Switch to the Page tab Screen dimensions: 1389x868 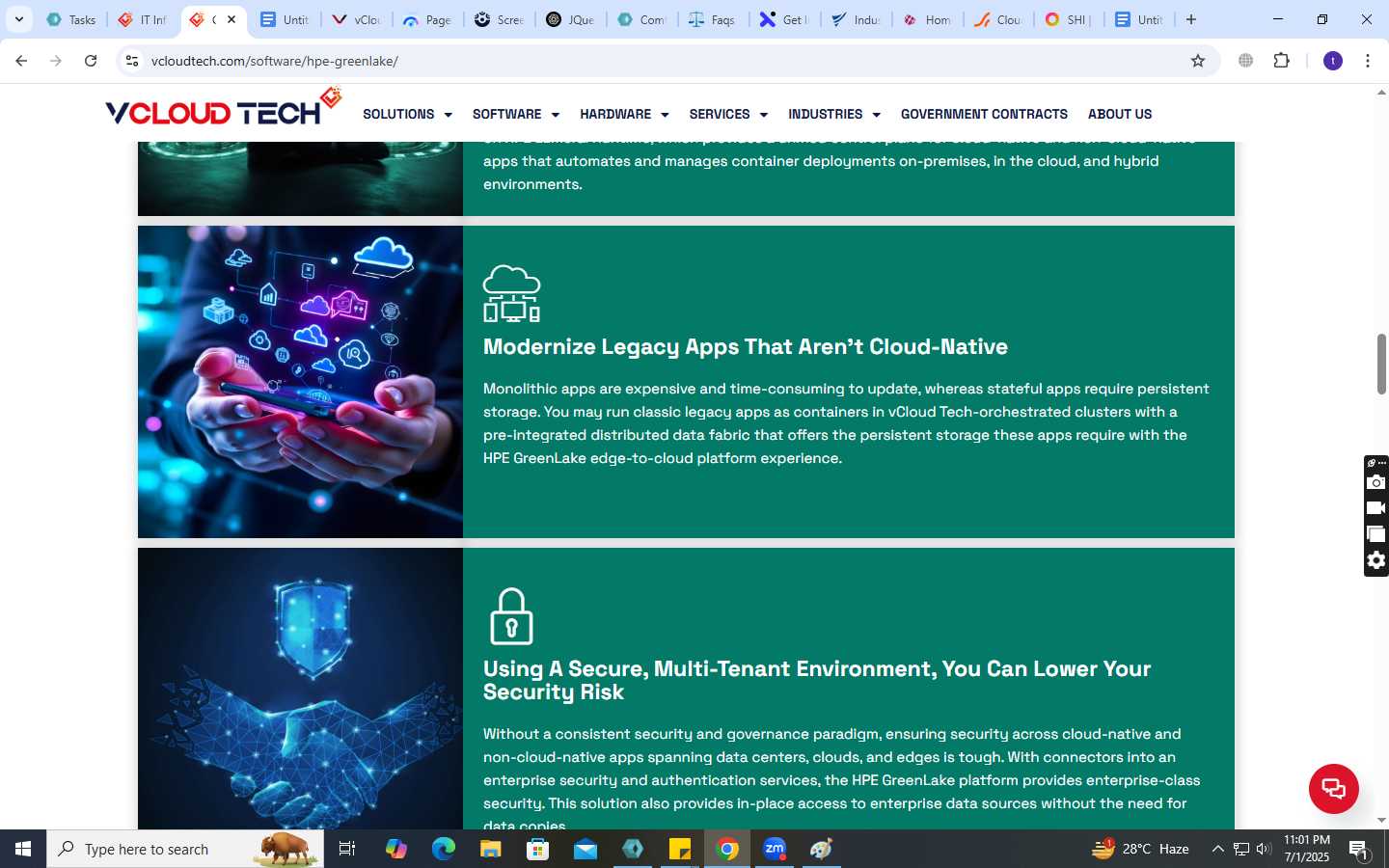click(x=428, y=19)
